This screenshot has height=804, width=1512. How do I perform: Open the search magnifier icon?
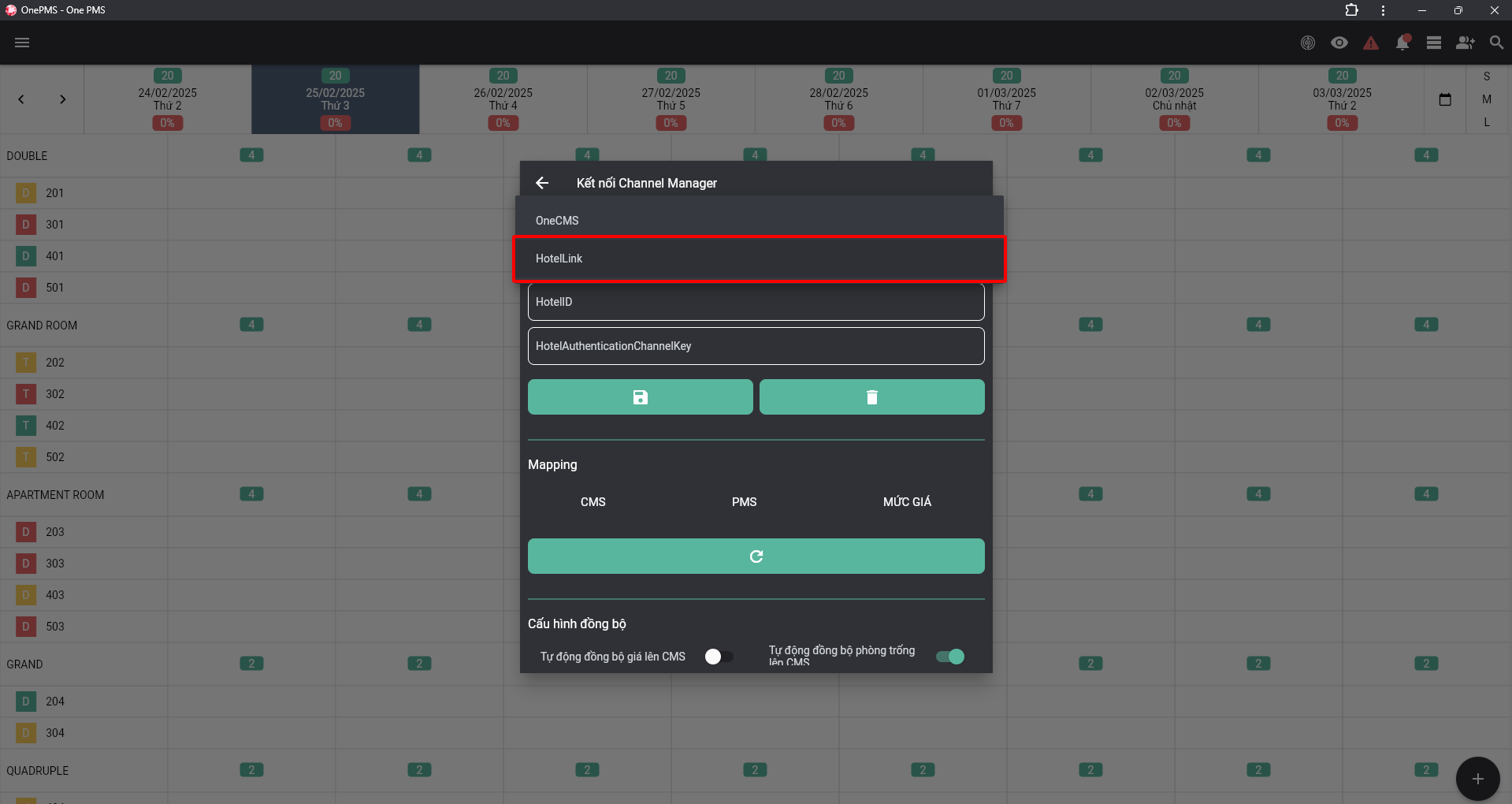1496,43
